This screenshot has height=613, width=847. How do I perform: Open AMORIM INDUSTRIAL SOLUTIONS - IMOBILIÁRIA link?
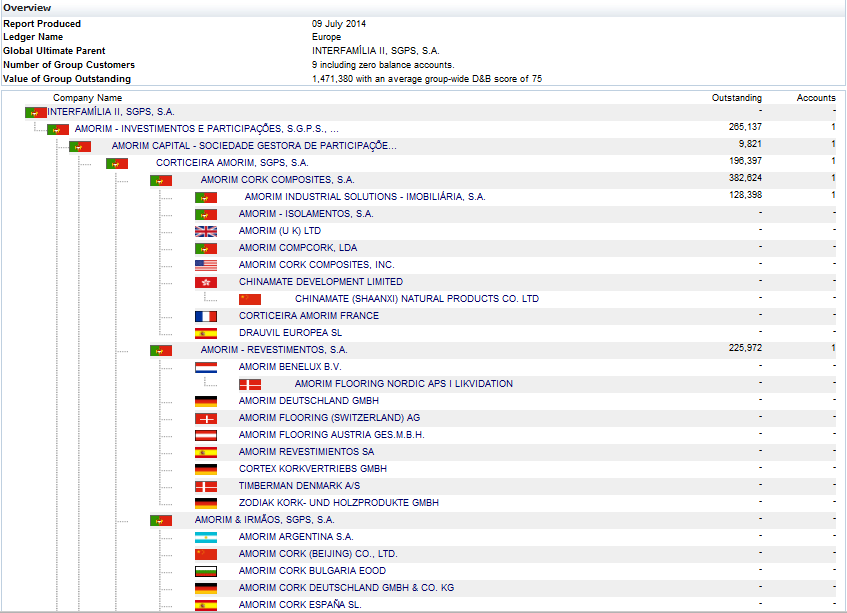pos(365,197)
